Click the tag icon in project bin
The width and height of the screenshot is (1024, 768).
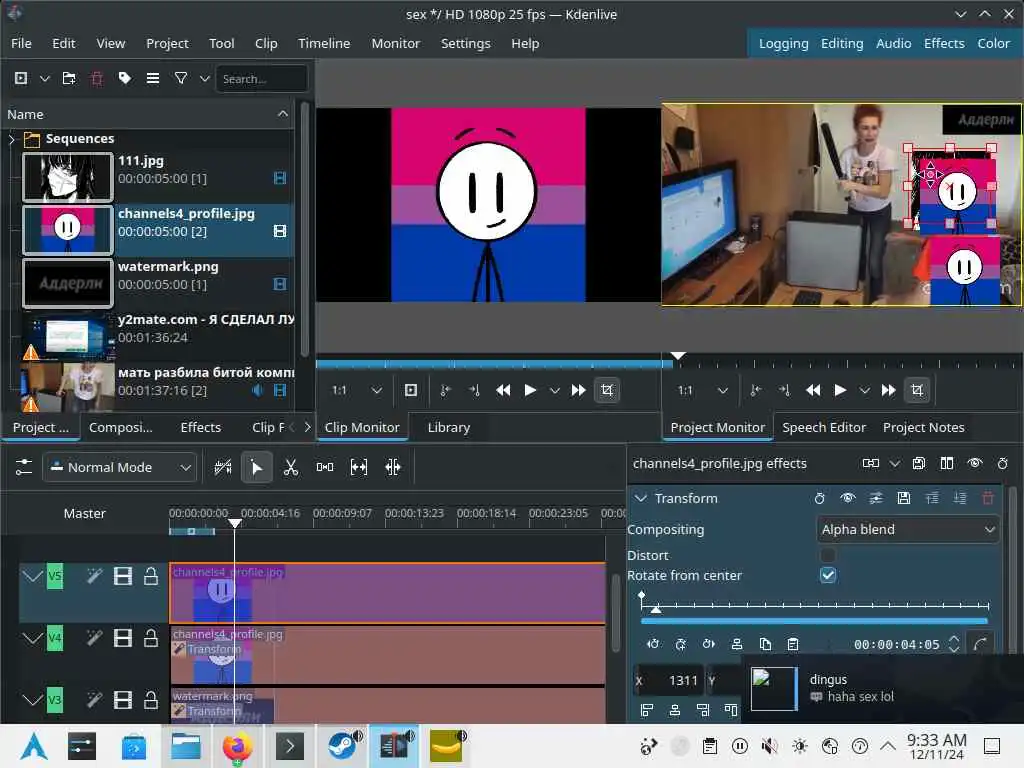(x=124, y=78)
